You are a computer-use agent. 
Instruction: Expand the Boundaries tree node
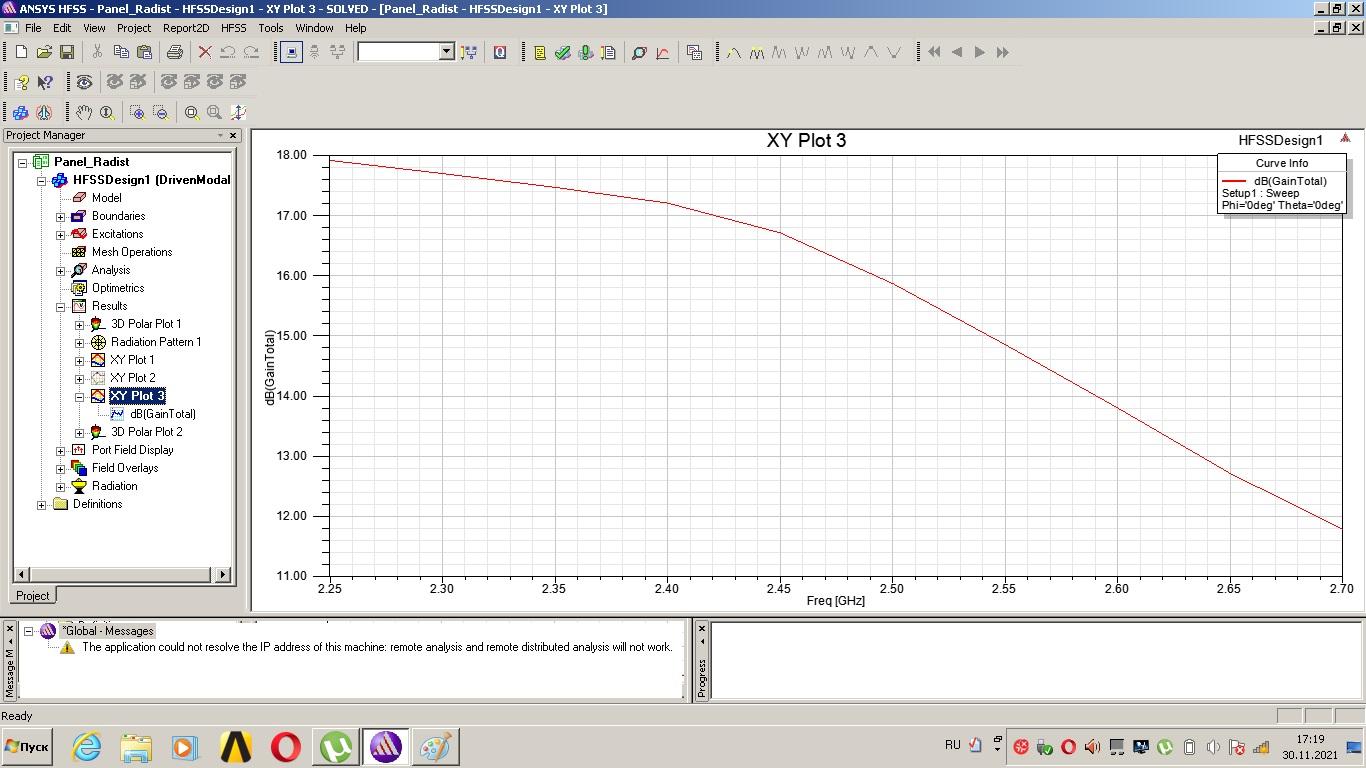61,217
